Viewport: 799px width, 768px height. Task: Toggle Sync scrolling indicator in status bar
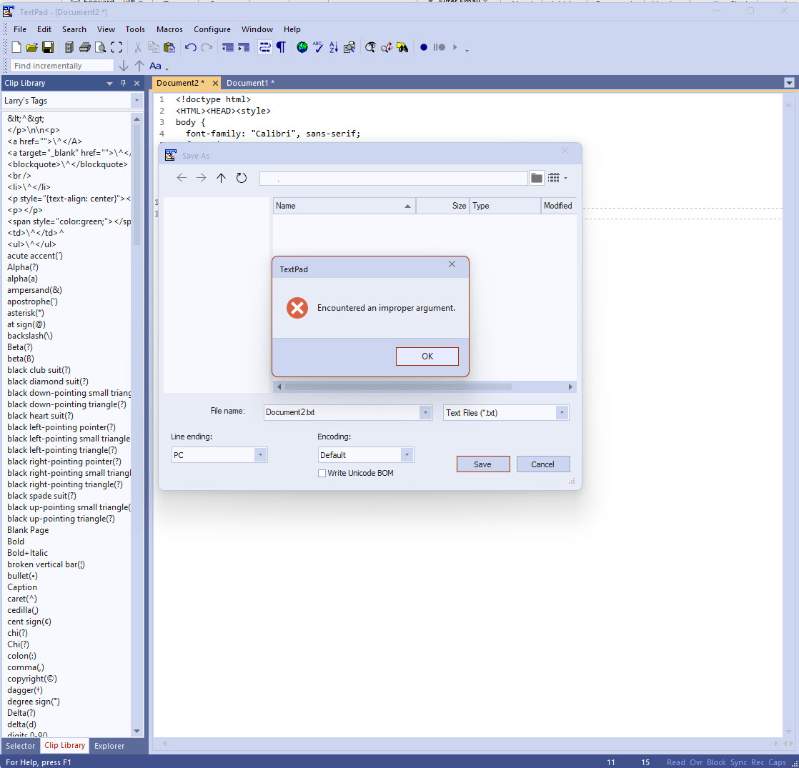click(x=738, y=762)
